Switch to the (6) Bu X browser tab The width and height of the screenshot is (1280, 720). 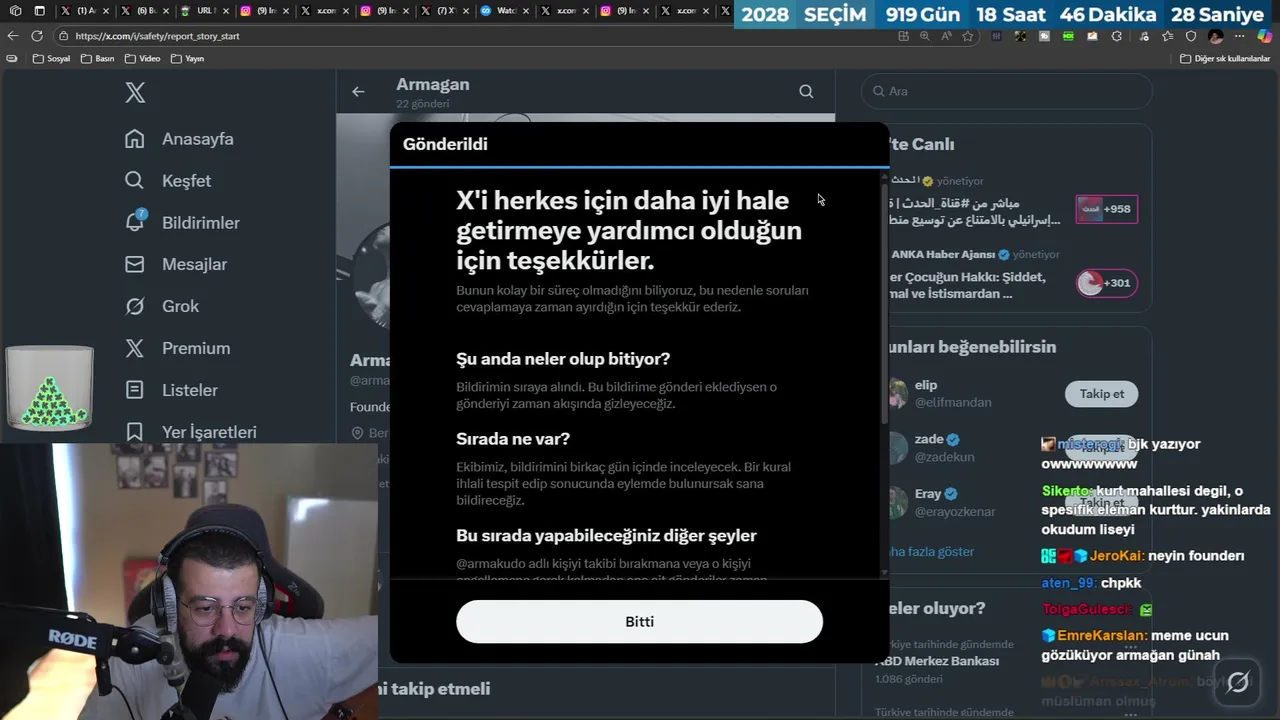point(144,11)
